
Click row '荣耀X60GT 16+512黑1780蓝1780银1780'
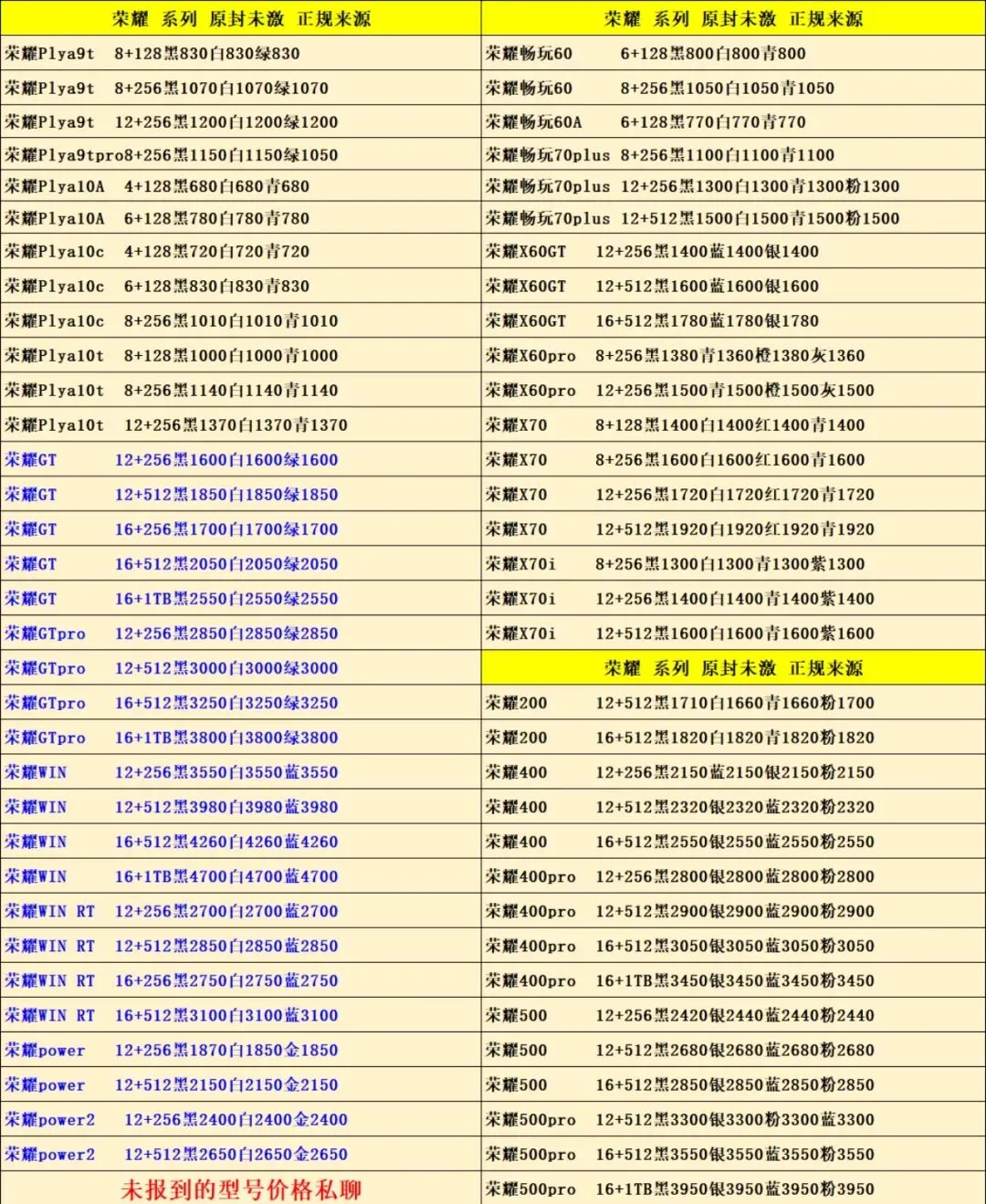(x=733, y=321)
